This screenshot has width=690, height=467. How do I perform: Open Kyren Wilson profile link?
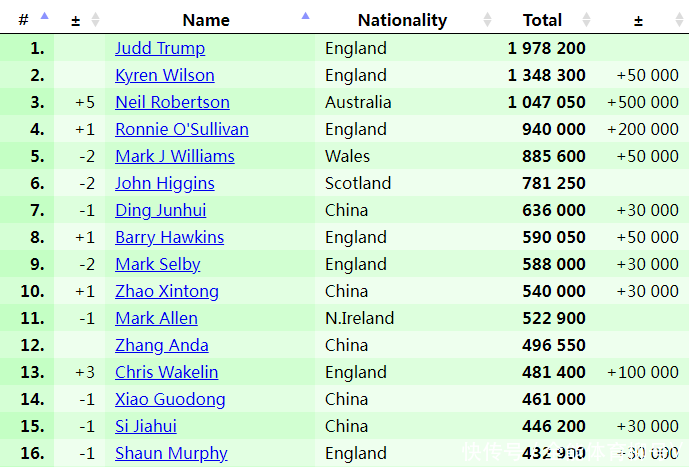click(x=165, y=75)
